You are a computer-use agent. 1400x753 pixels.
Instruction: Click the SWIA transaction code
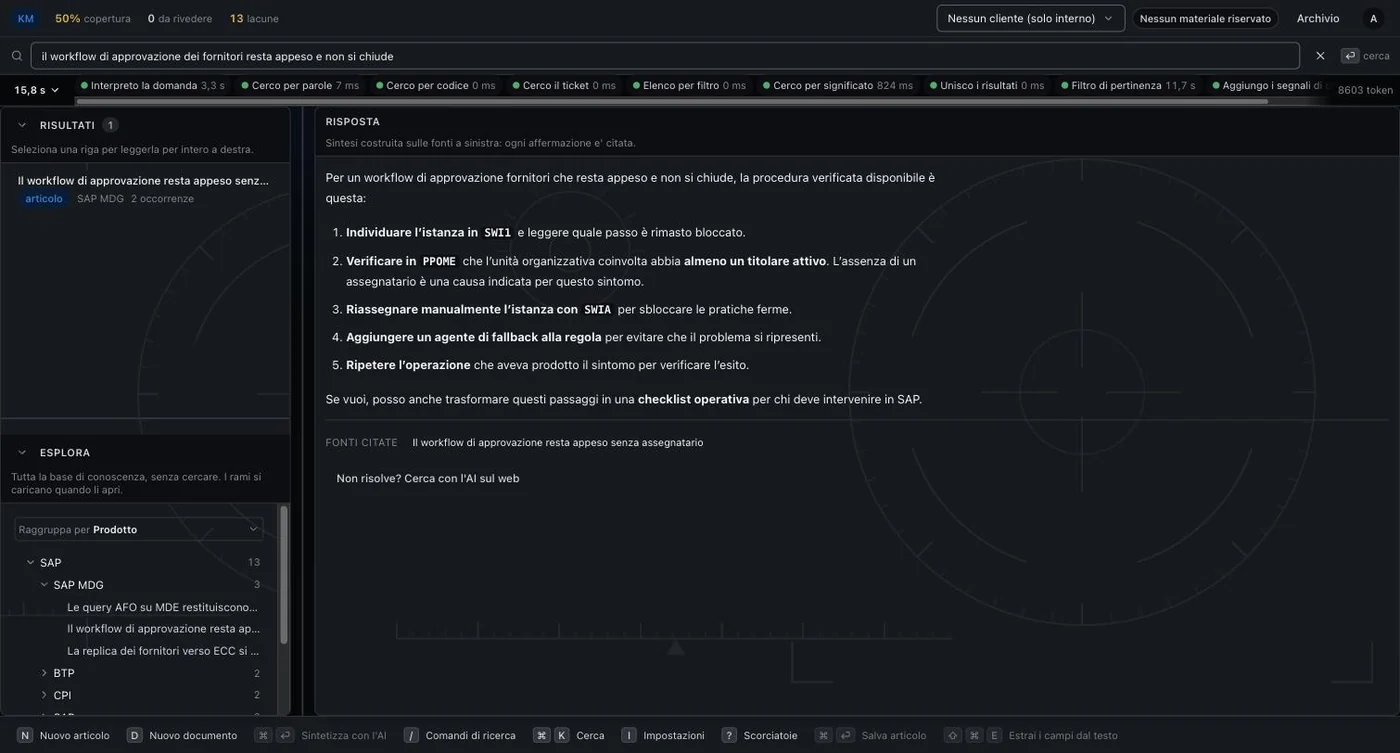click(x=597, y=309)
